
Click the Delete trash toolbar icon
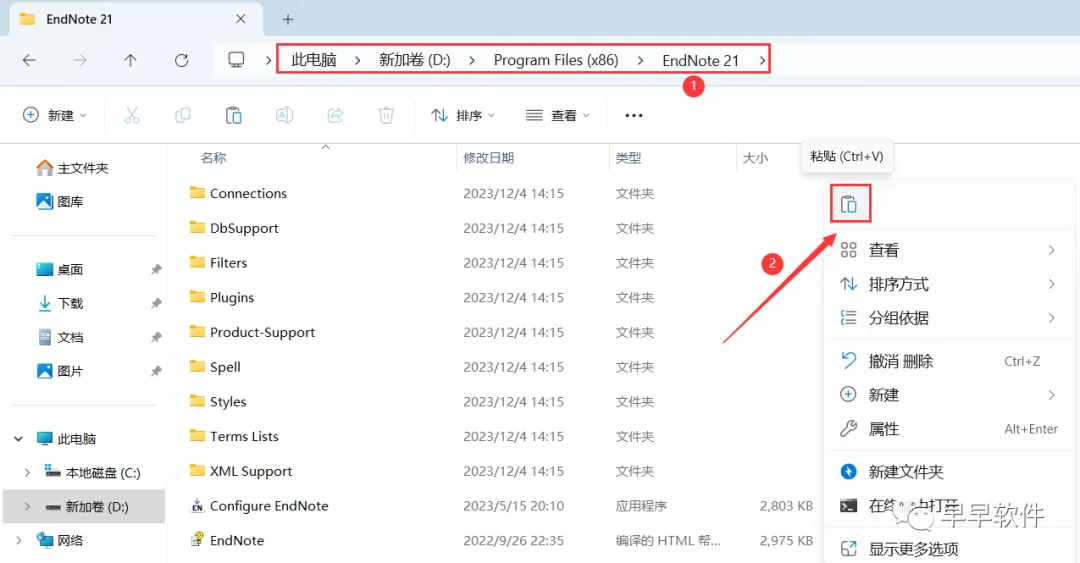386,115
